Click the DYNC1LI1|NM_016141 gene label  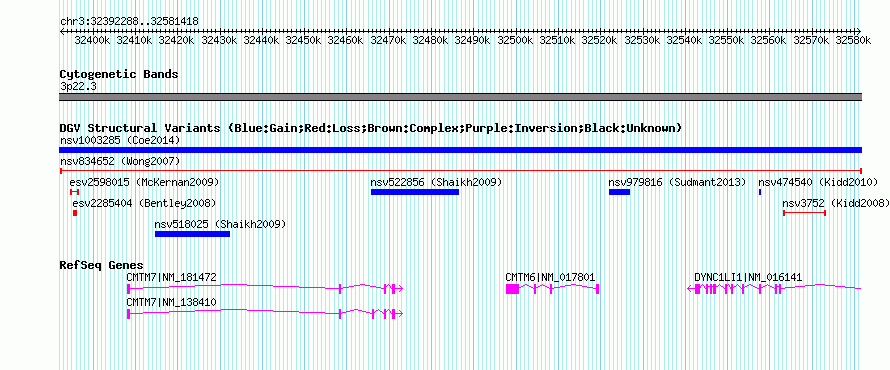tap(748, 277)
